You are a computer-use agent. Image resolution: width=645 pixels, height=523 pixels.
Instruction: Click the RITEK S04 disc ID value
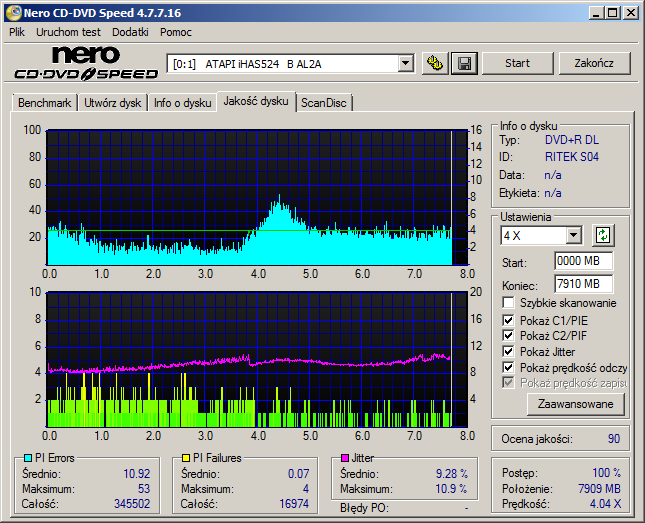[x=572, y=157]
